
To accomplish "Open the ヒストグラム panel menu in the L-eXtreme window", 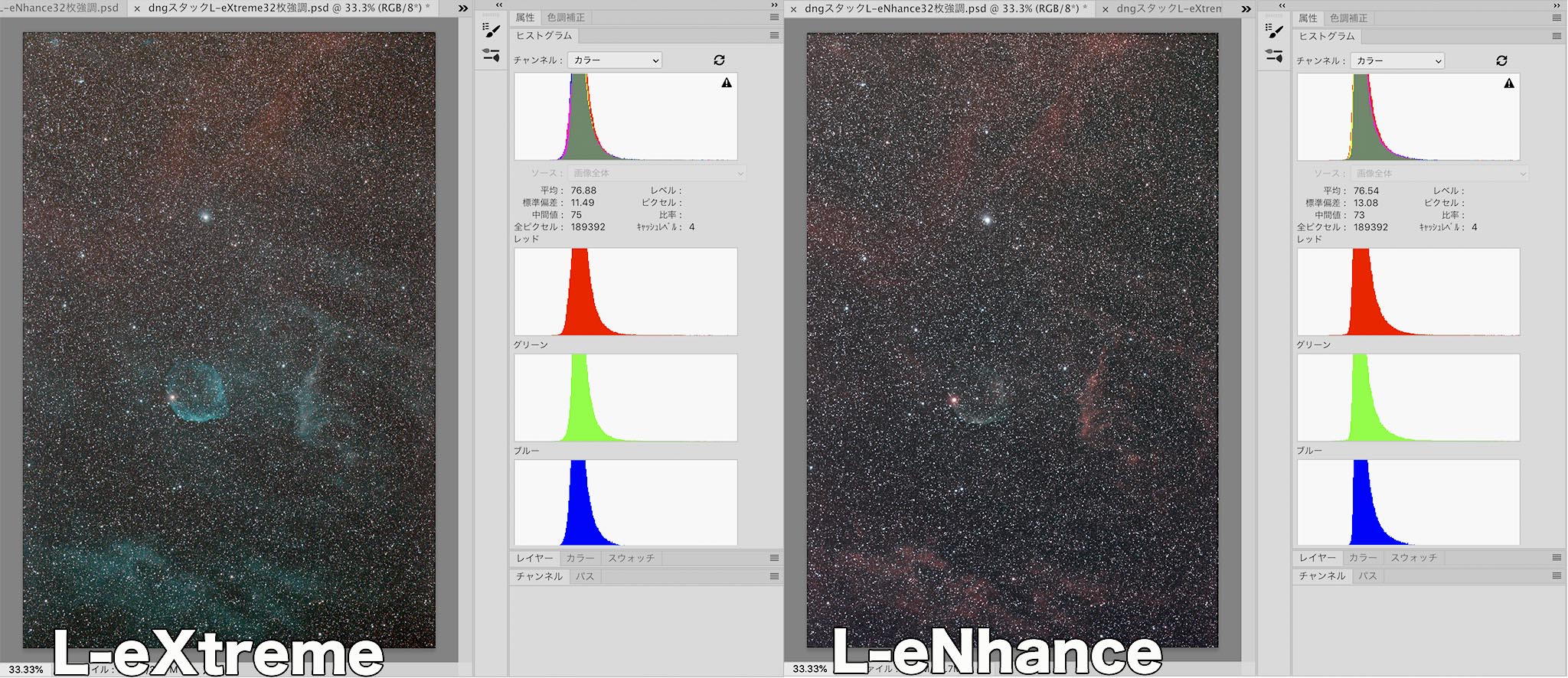I will point(774,35).
